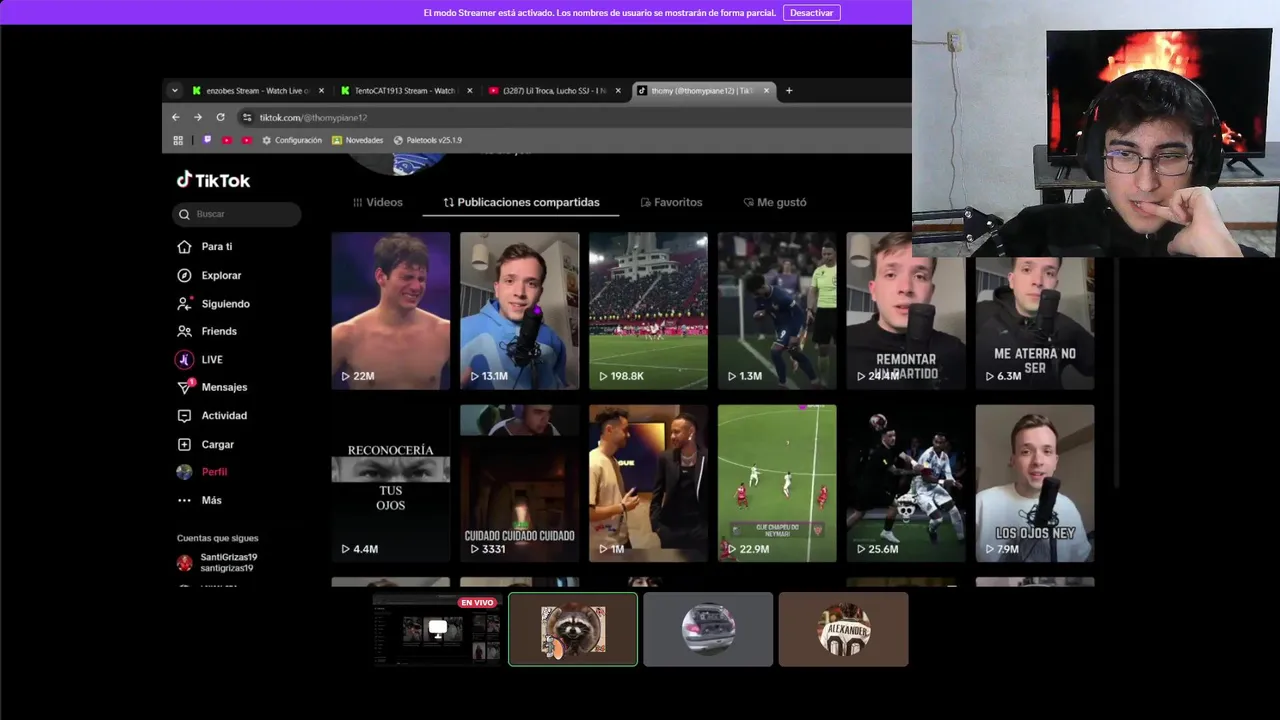This screenshot has width=1280, height=720.
Task: Open the corner kick video with 1.3M views
Action: (777, 311)
